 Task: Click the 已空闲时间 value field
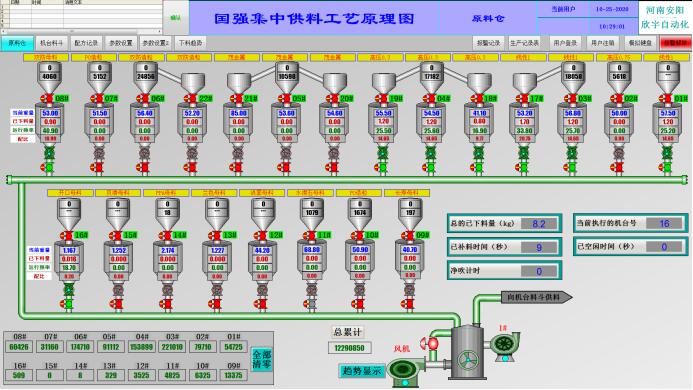(664, 247)
